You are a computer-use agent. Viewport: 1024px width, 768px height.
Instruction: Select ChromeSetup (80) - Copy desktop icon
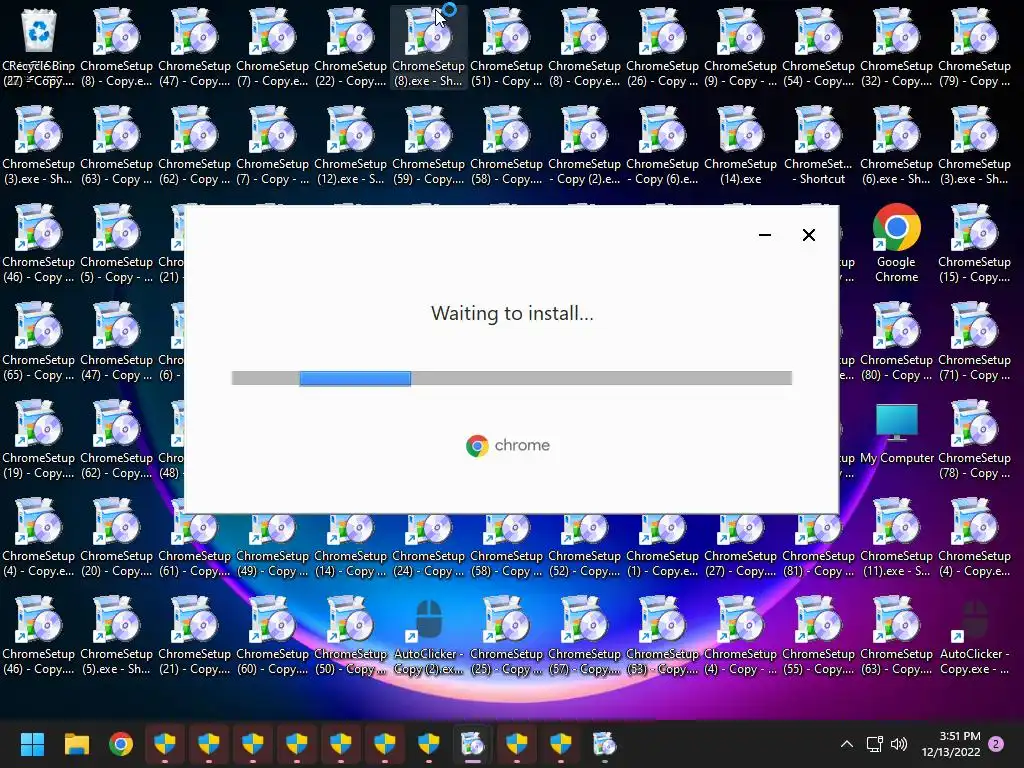pos(896,342)
